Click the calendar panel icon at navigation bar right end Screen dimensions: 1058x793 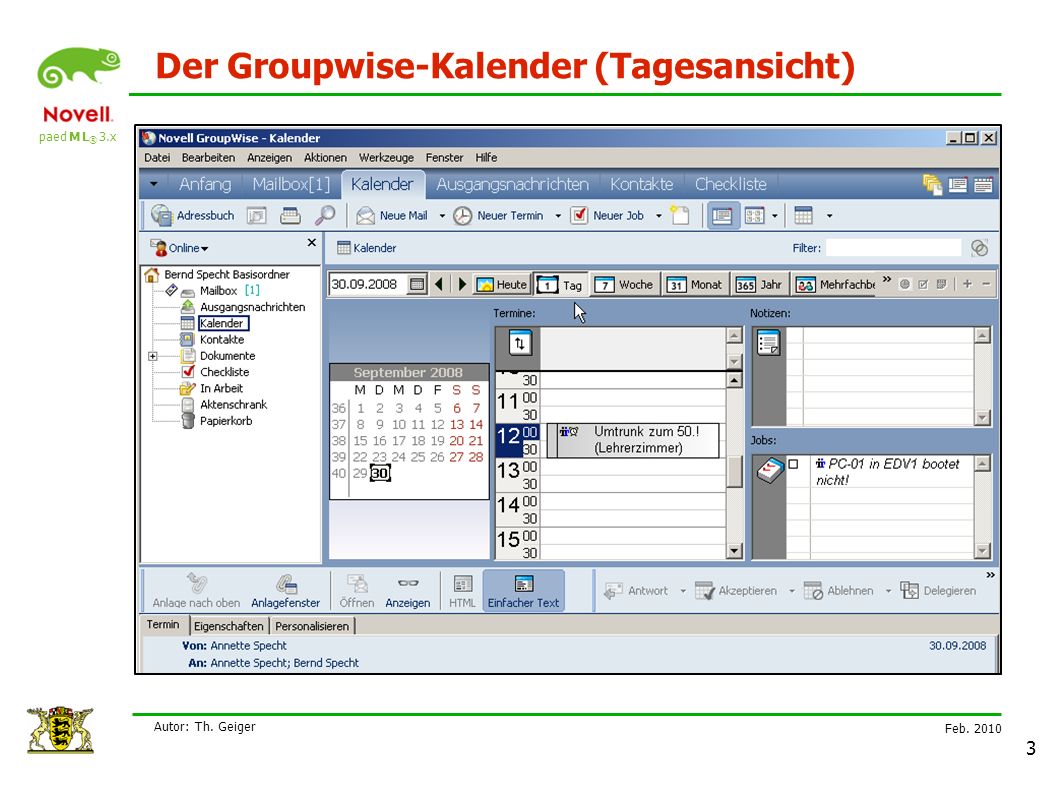click(x=983, y=184)
